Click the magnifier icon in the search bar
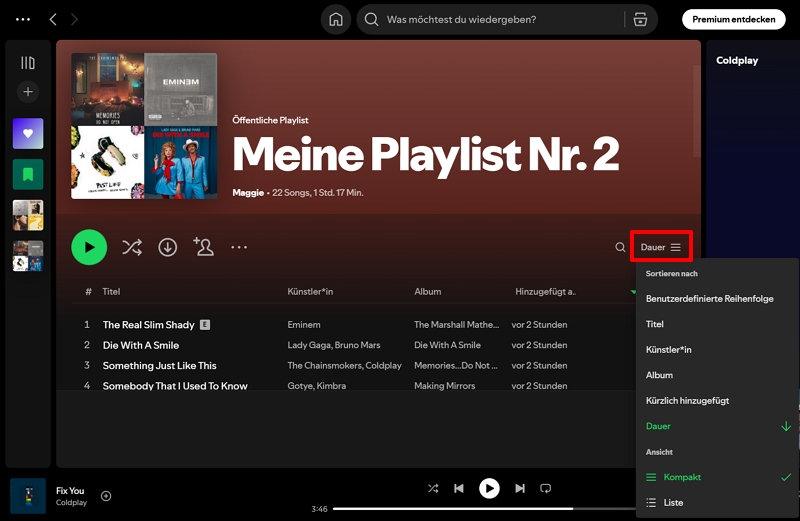Image resolution: width=800 pixels, height=521 pixels. point(371,19)
